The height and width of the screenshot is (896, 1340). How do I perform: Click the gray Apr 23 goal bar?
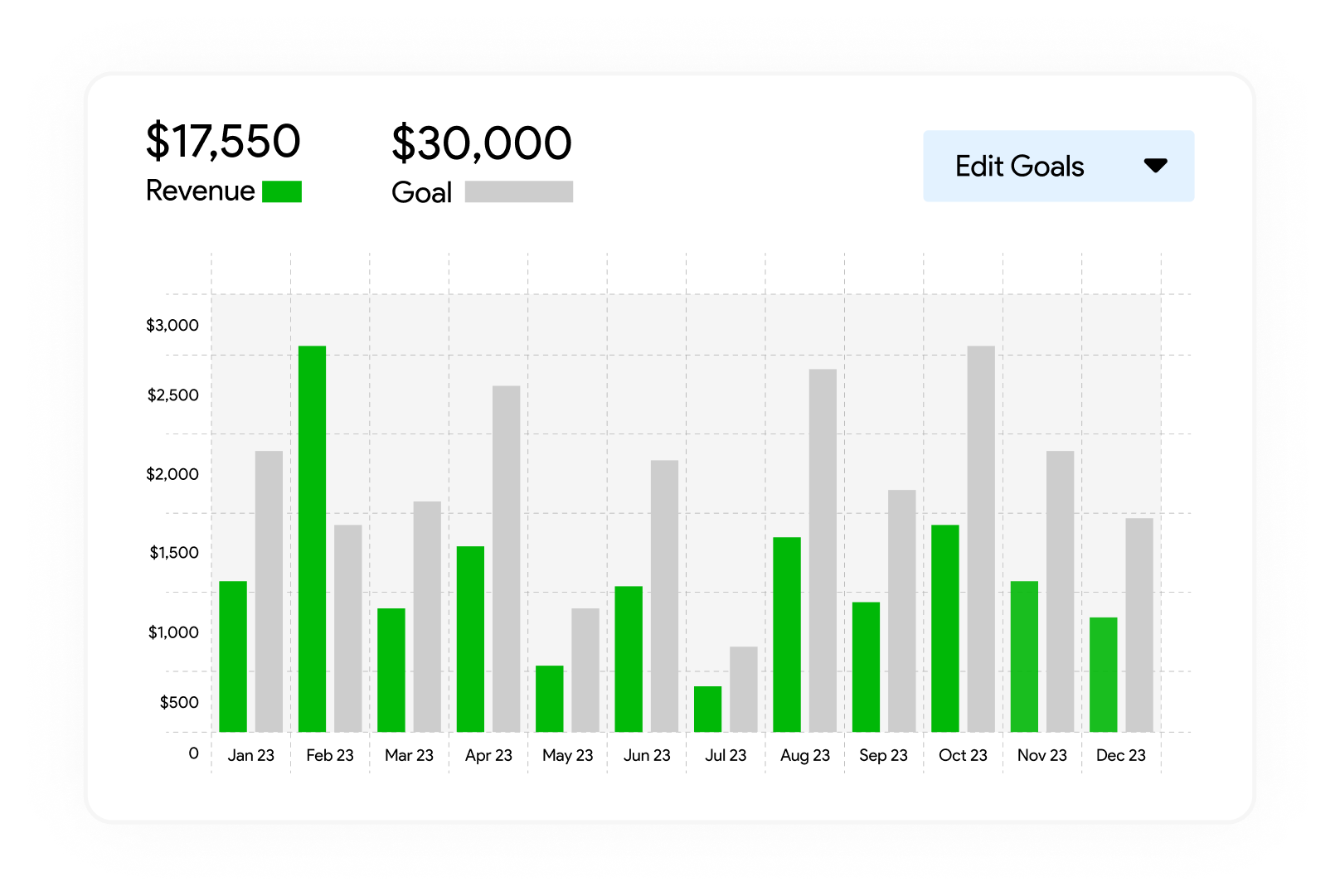(506, 559)
